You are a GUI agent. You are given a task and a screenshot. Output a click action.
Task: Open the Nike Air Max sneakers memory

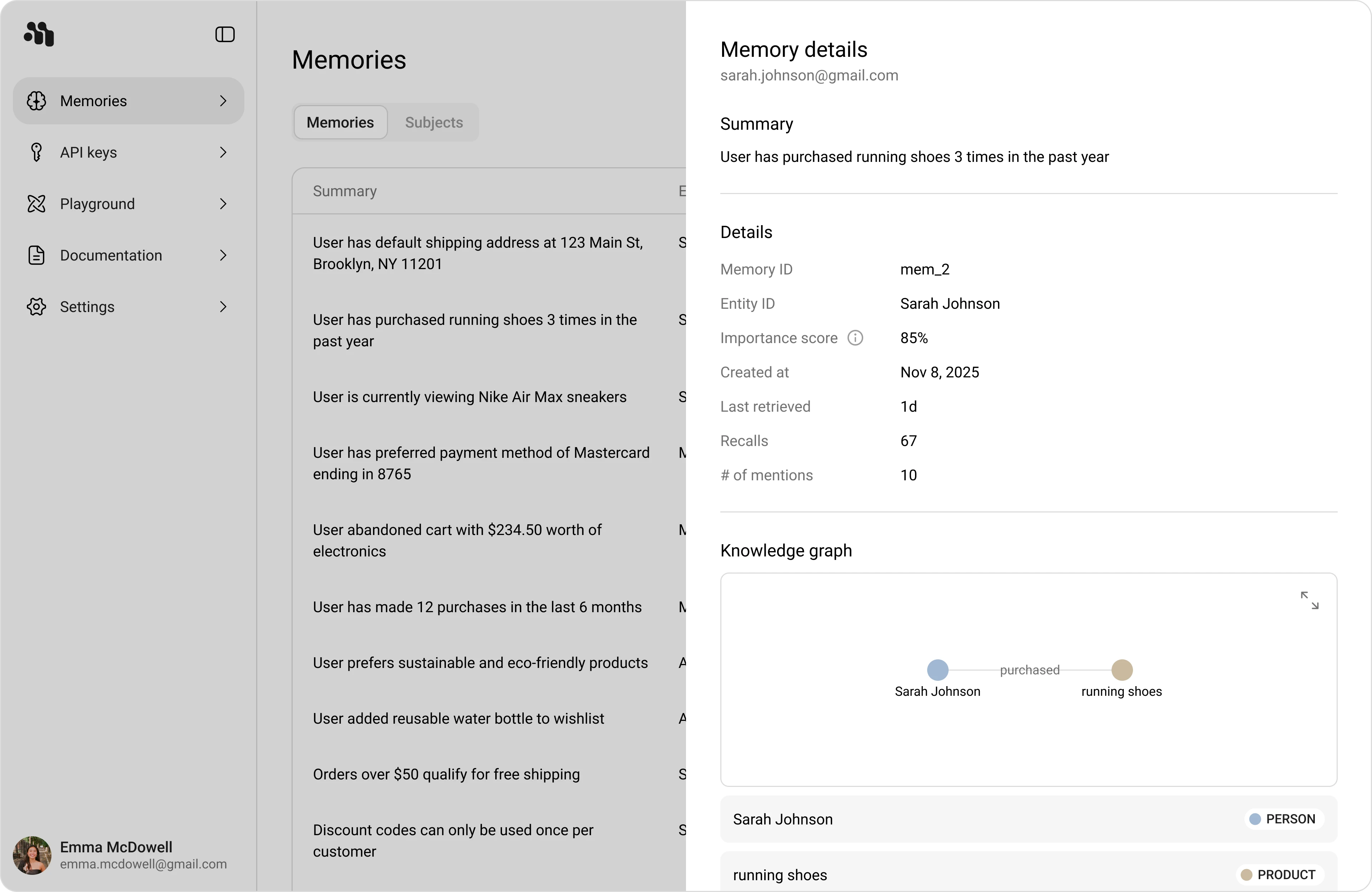469,397
